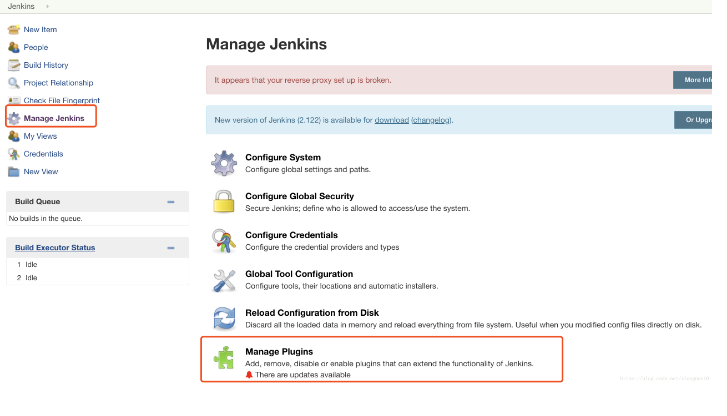Click the Configure System gear icon
This screenshot has height=416, width=727.
pos(224,163)
